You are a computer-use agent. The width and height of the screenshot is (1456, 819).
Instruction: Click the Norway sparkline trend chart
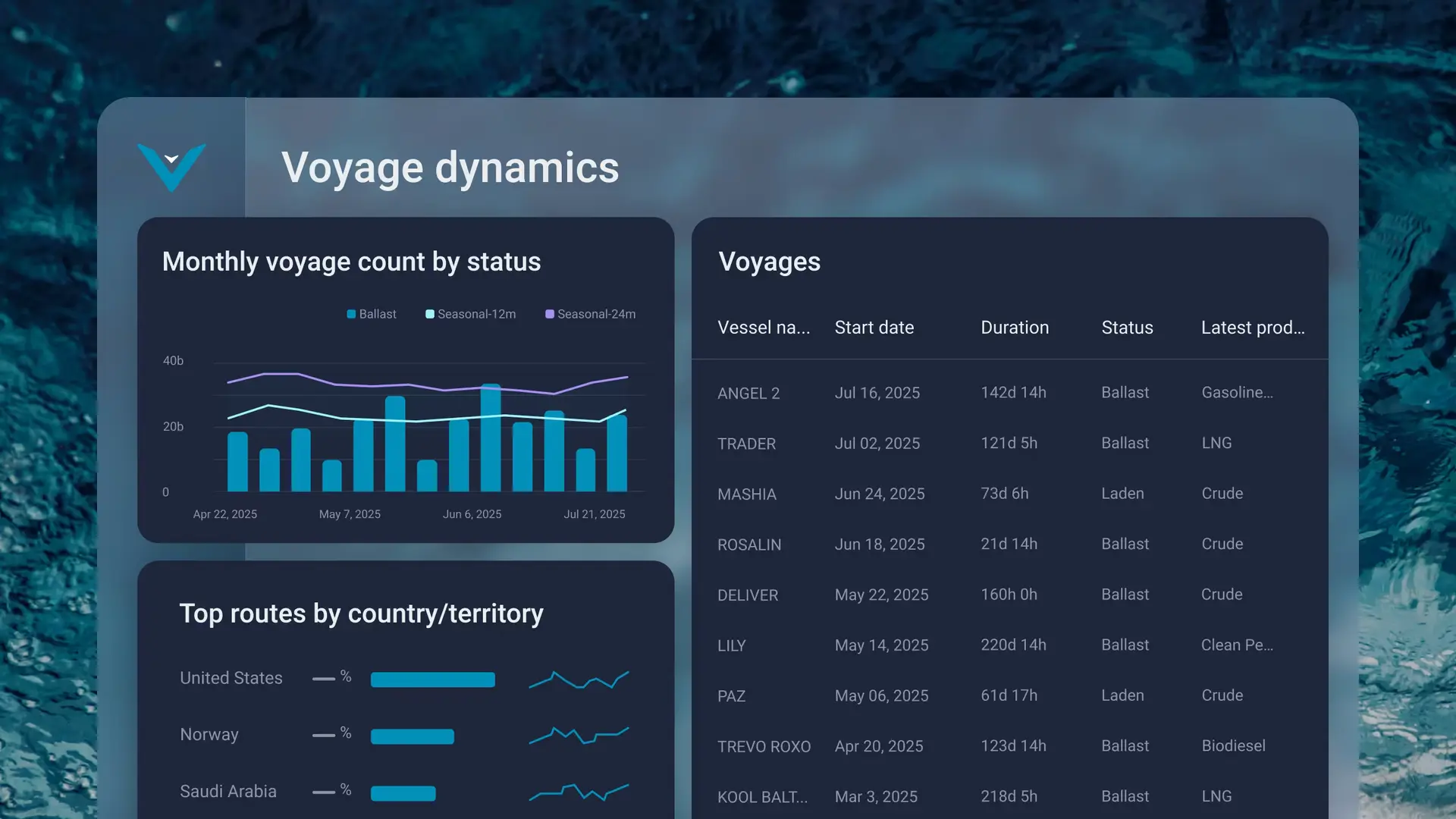(x=579, y=735)
